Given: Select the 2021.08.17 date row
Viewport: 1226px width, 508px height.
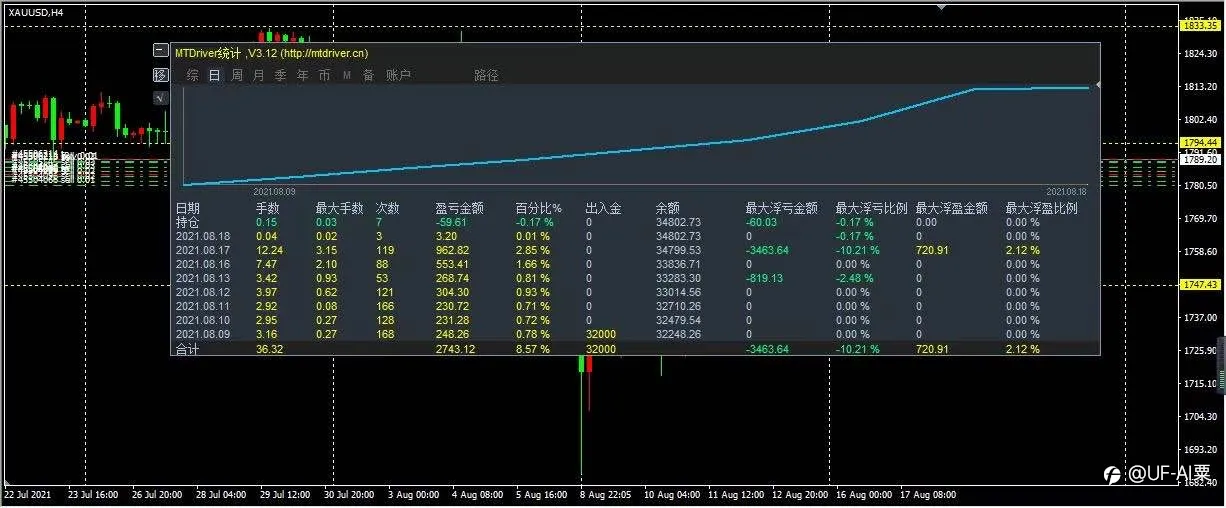Looking at the screenshot, I should pos(637,250).
